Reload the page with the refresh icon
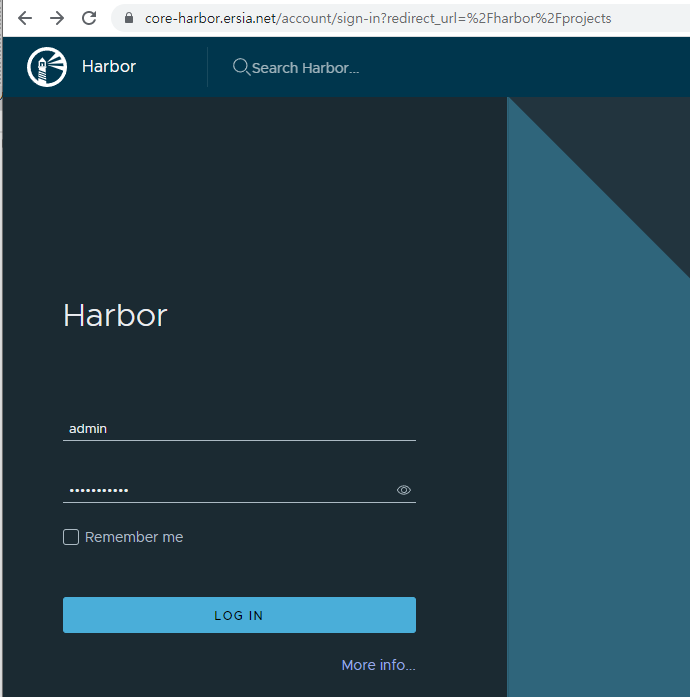The width and height of the screenshot is (690, 697). tap(89, 18)
